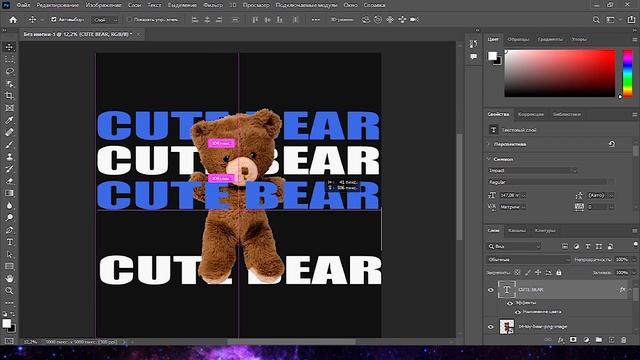The width and height of the screenshot is (640, 360).
Task: Select the Eraser tool
Action: (9, 181)
